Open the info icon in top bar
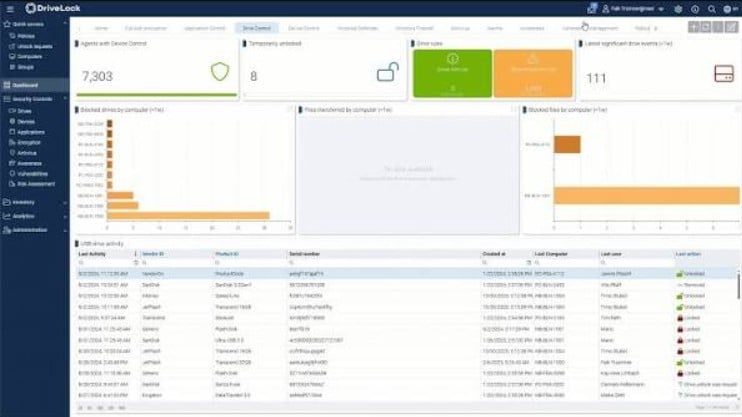 (x=695, y=9)
